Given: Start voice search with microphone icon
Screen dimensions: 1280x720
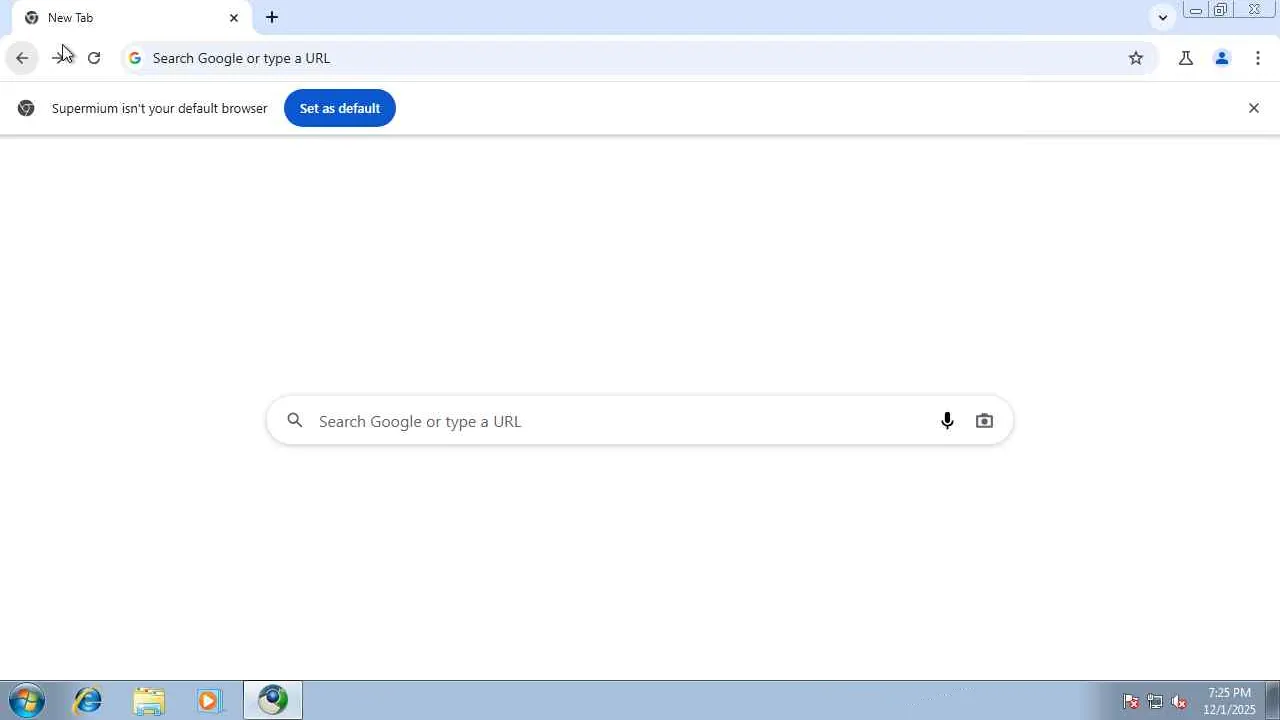Looking at the screenshot, I should click(947, 421).
